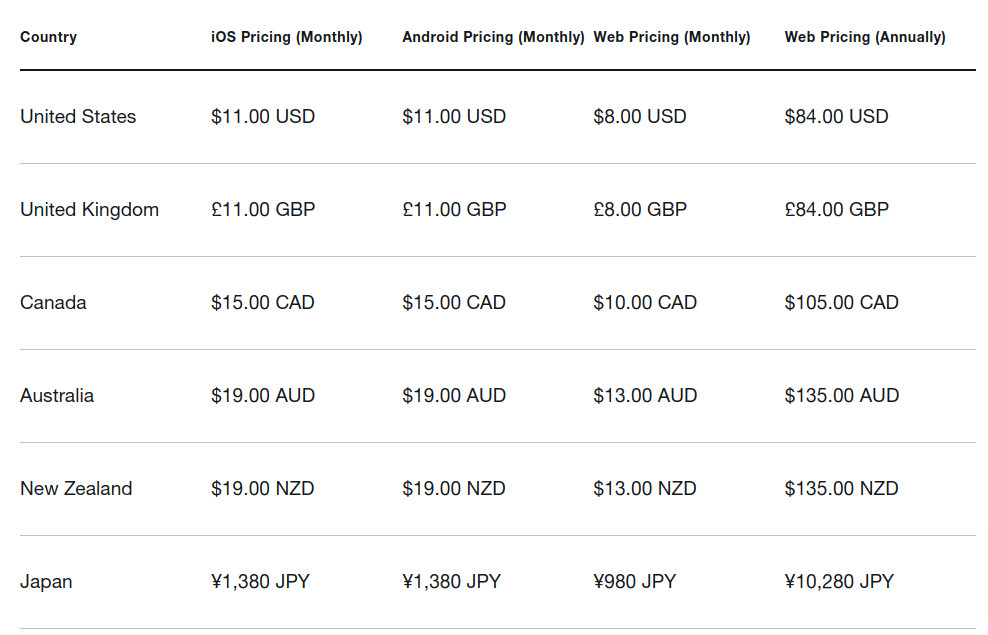Click the ¥10,280 JPY annual price

(x=839, y=582)
